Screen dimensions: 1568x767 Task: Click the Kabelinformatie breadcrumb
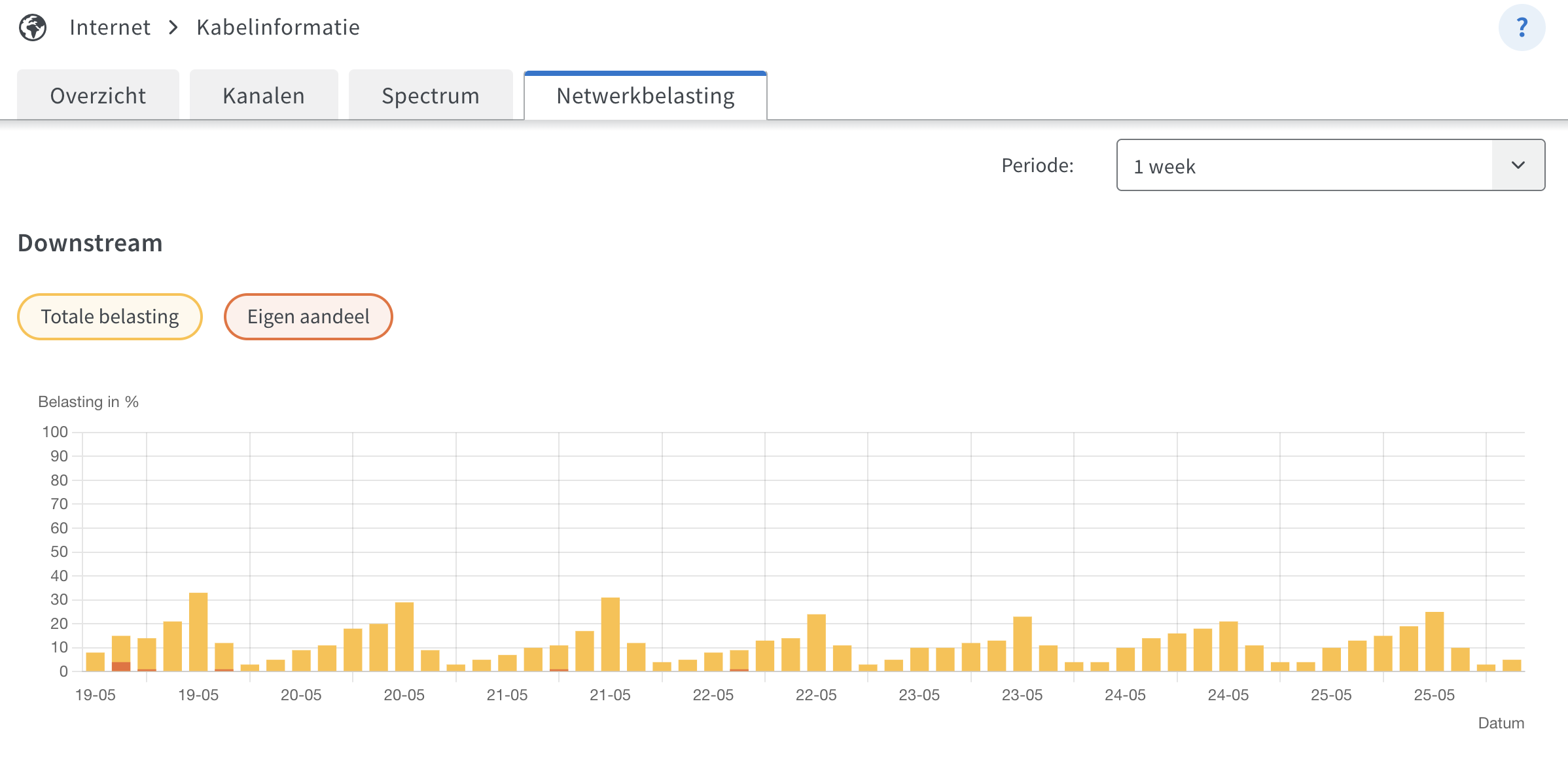click(x=278, y=27)
